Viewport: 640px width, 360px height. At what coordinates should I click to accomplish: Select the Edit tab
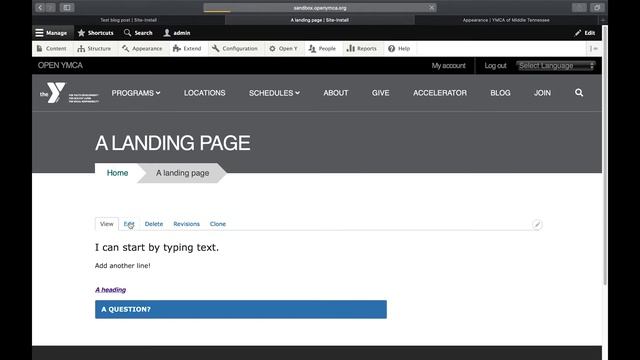pos(129,224)
